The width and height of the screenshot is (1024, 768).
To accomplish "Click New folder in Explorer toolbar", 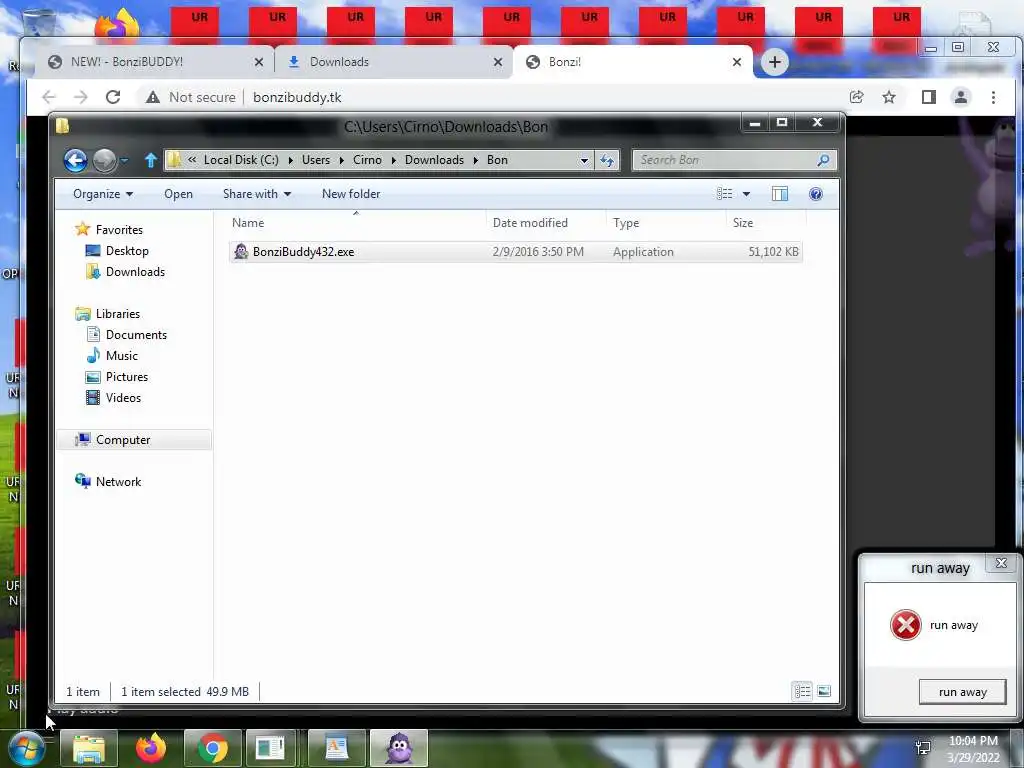I will tap(351, 194).
